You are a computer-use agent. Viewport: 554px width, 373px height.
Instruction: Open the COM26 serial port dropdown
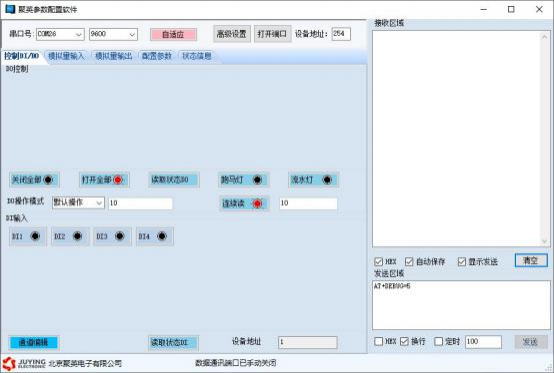click(60, 34)
